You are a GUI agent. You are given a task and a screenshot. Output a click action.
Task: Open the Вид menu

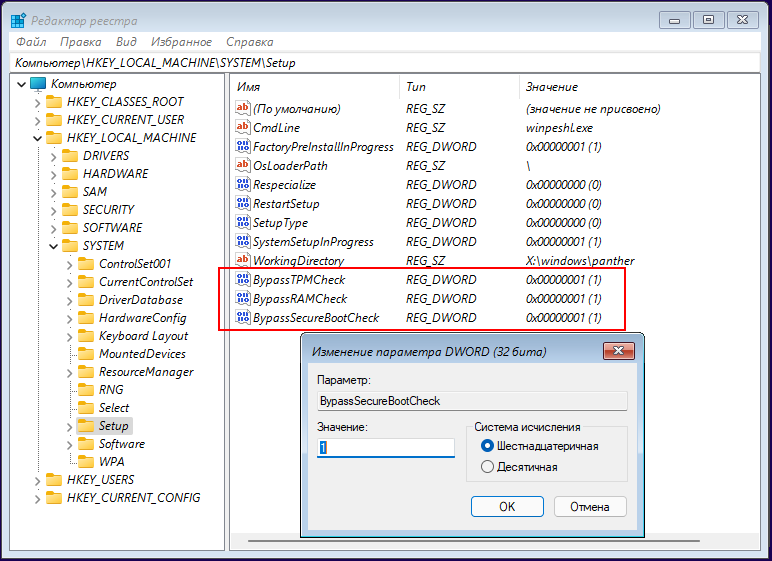[x=126, y=42]
